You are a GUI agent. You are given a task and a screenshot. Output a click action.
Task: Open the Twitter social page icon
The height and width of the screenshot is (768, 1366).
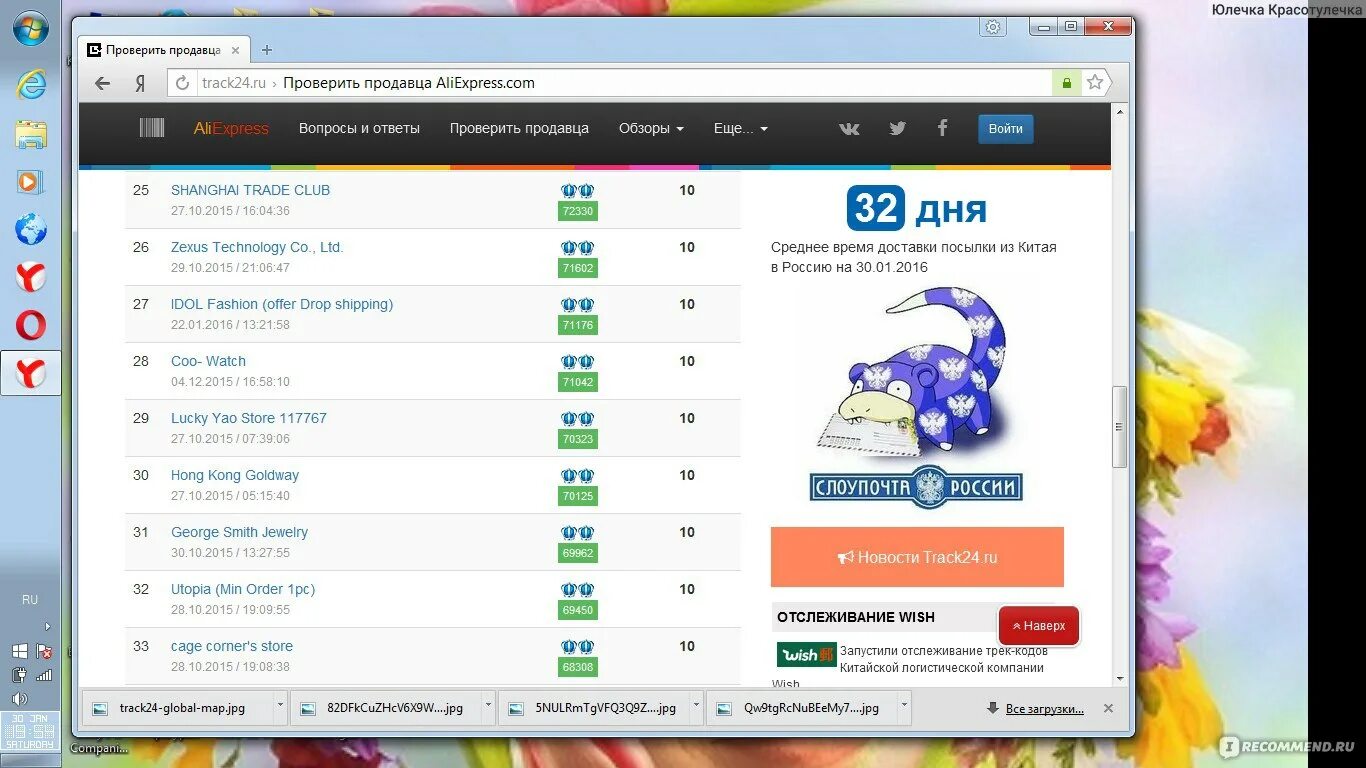[897, 128]
